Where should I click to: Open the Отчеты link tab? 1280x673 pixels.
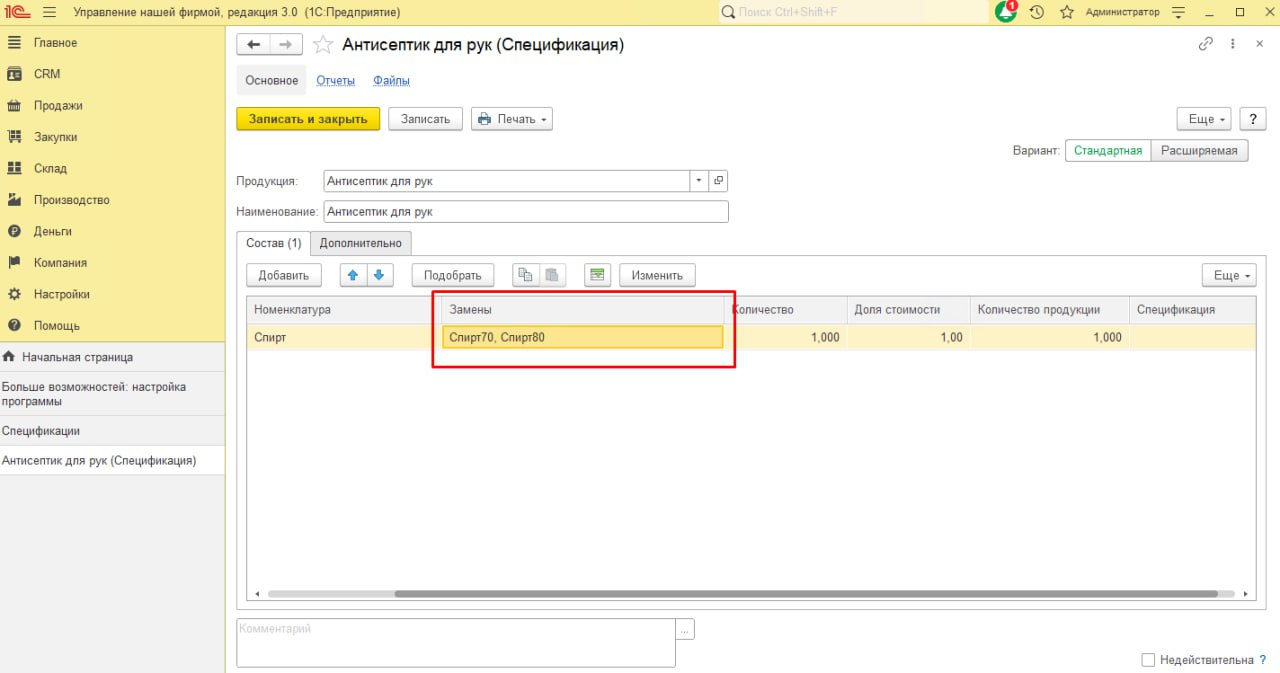(336, 81)
